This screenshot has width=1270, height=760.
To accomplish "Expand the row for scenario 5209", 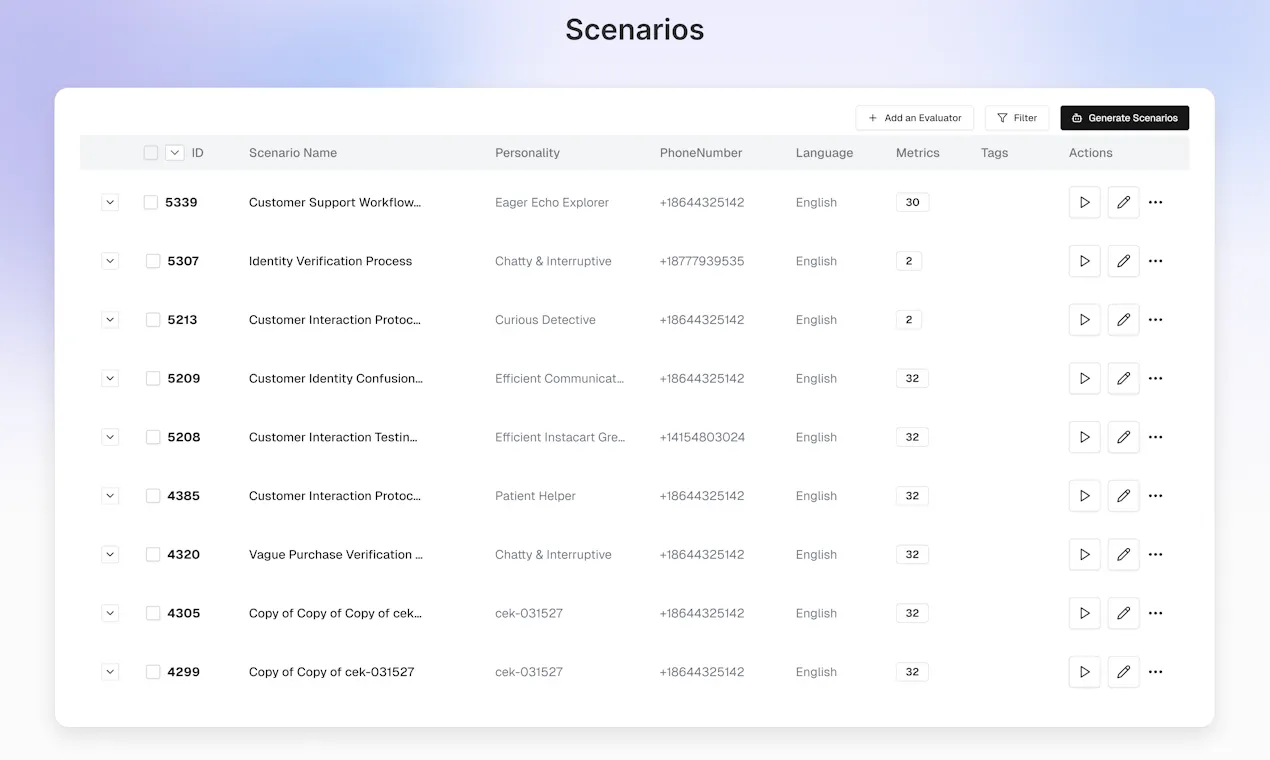I will [x=110, y=378].
